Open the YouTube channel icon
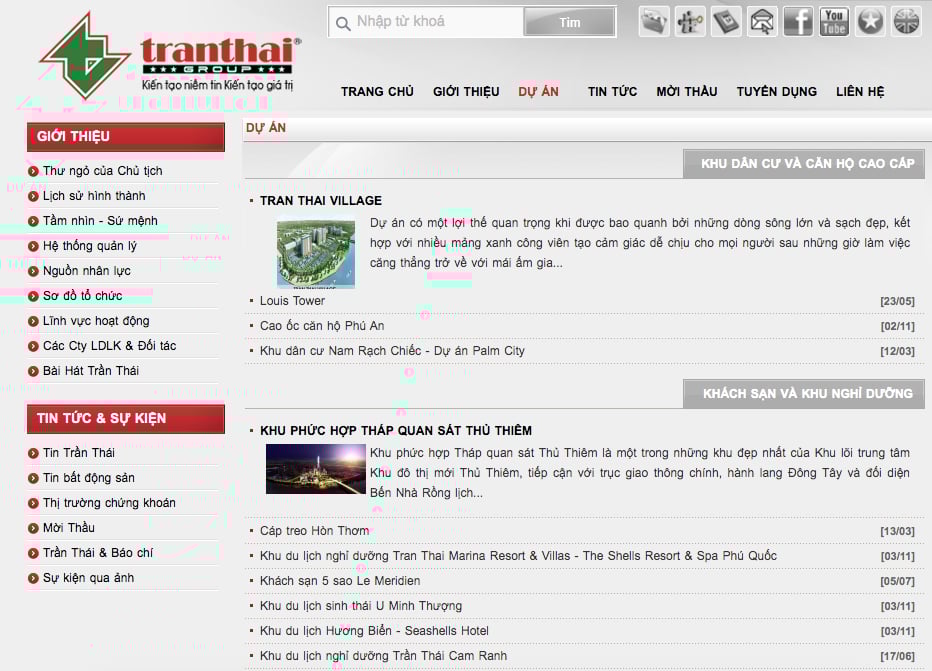Screen dimensions: 932x671 (x=834, y=21)
